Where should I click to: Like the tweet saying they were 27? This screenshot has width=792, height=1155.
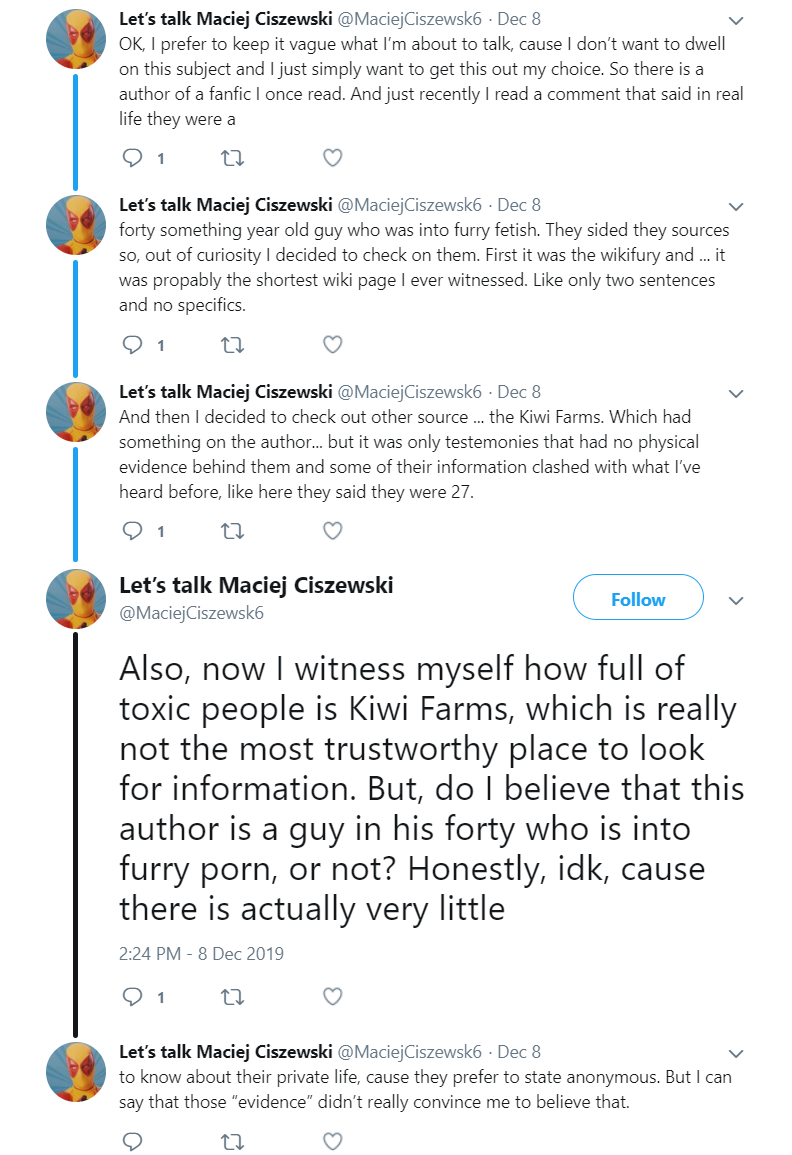tap(333, 530)
